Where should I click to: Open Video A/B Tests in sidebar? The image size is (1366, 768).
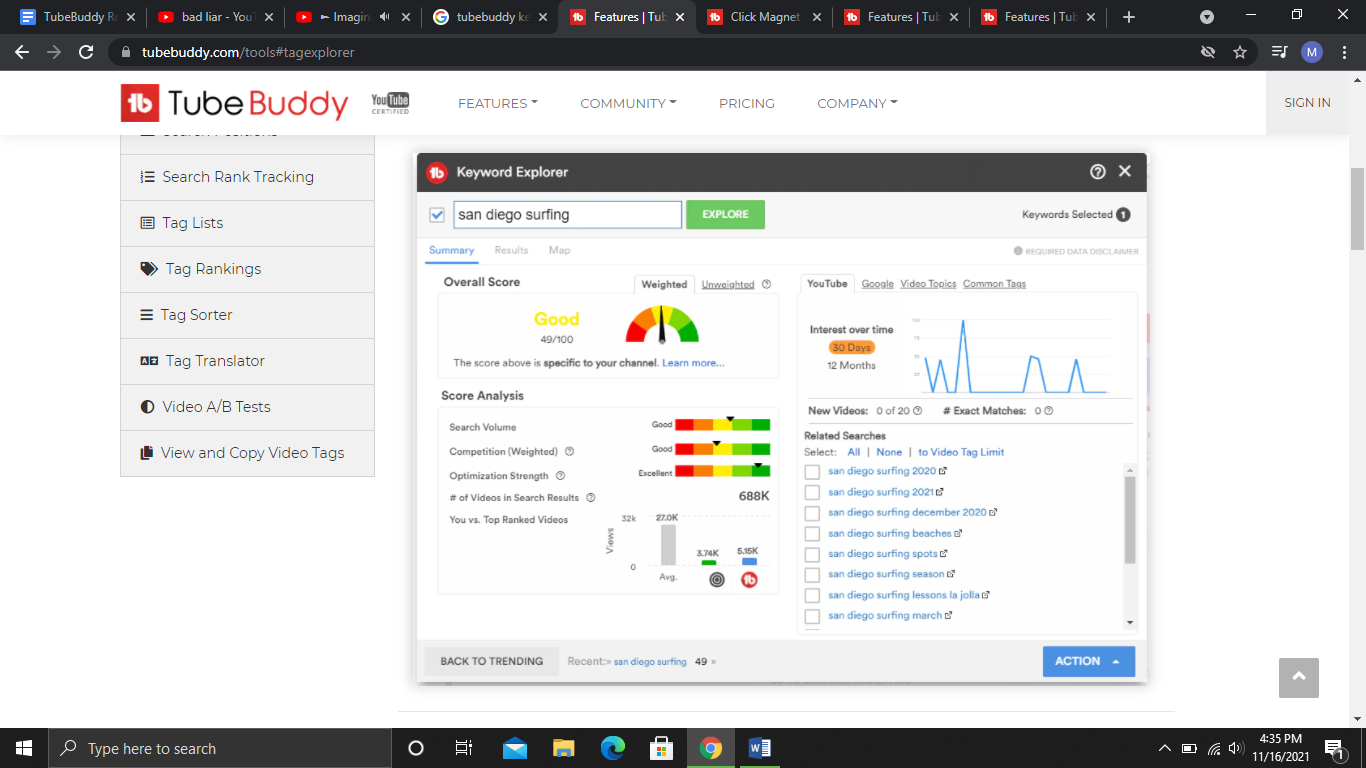click(247, 407)
